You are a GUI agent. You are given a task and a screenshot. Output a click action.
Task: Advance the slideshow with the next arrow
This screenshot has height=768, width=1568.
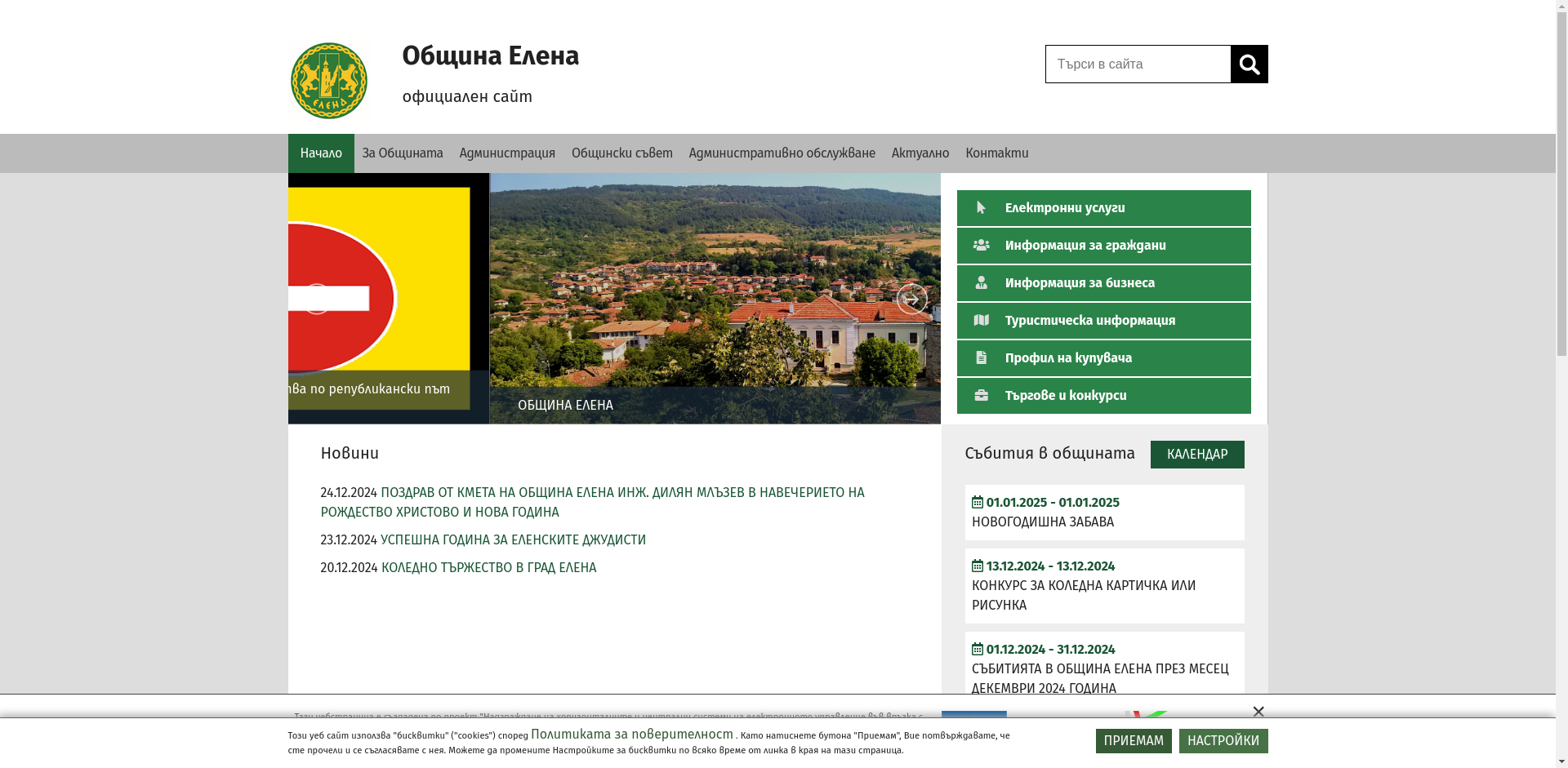911,300
